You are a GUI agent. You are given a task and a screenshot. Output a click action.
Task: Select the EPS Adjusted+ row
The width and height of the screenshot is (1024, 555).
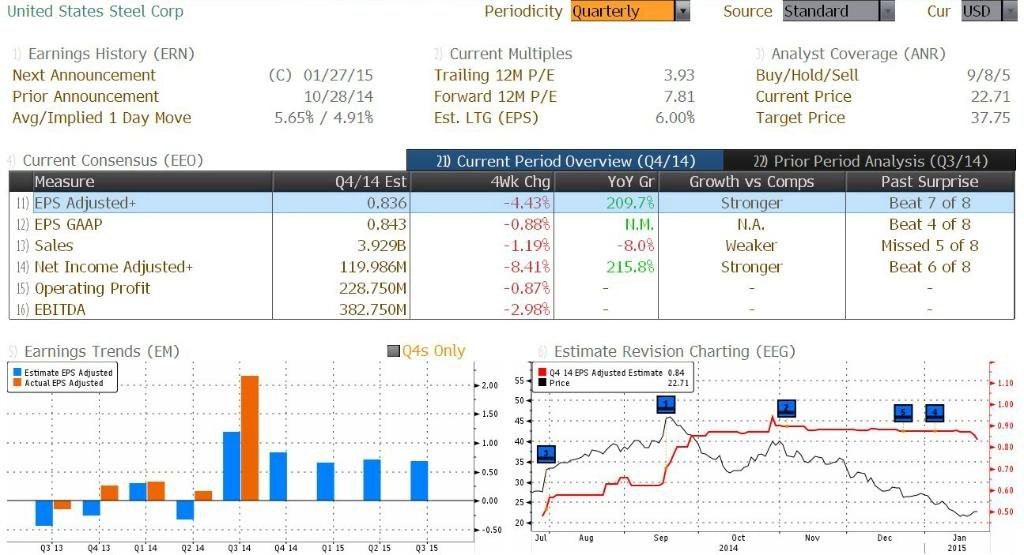coord(512,203)
